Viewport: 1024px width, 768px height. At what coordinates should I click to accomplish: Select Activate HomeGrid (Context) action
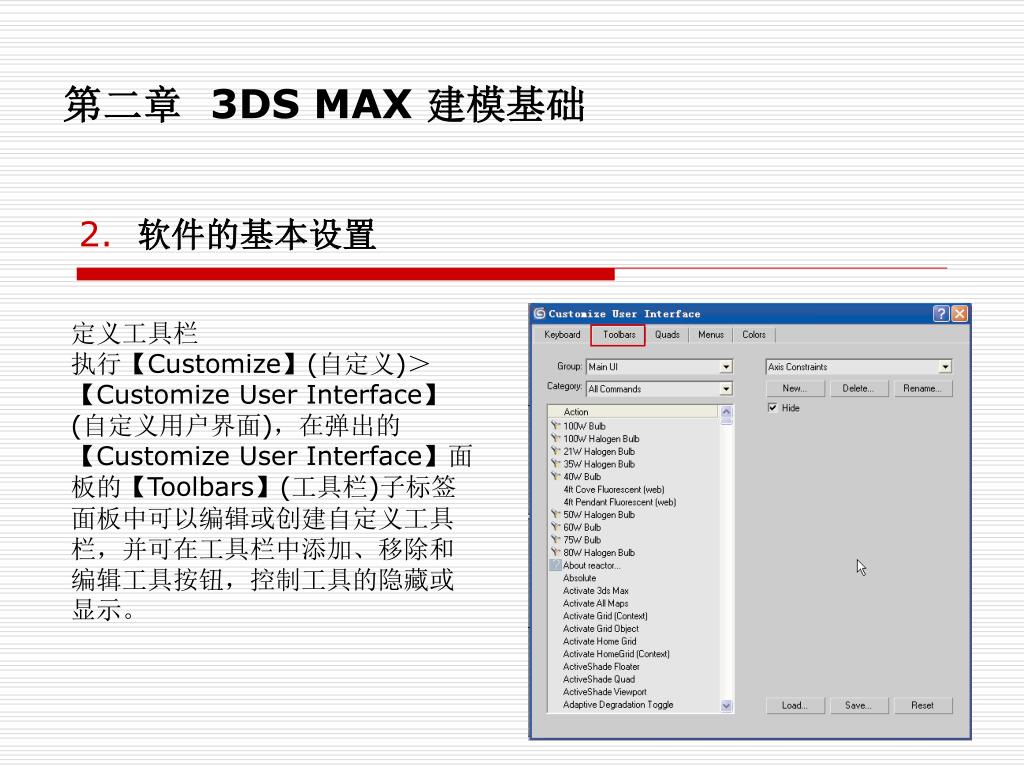click(616, 654)
